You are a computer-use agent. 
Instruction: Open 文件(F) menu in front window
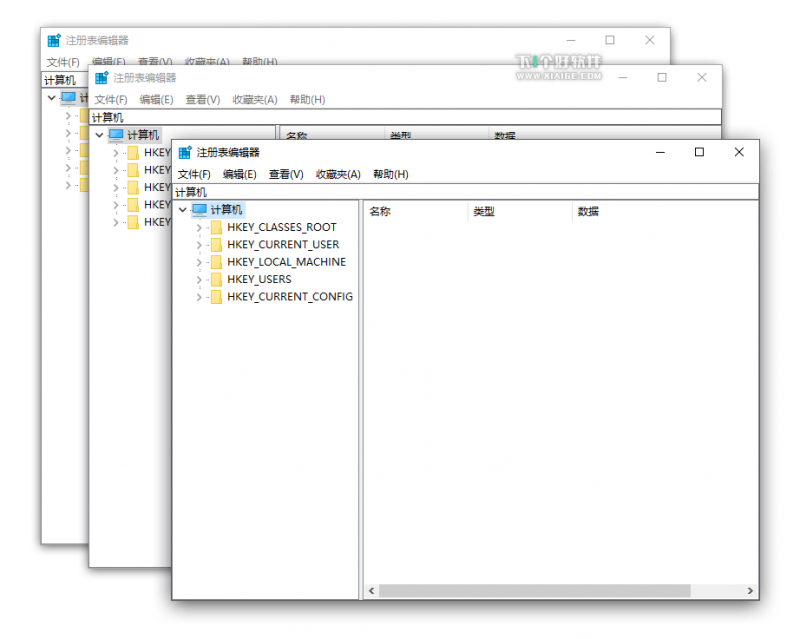(194, 175)
